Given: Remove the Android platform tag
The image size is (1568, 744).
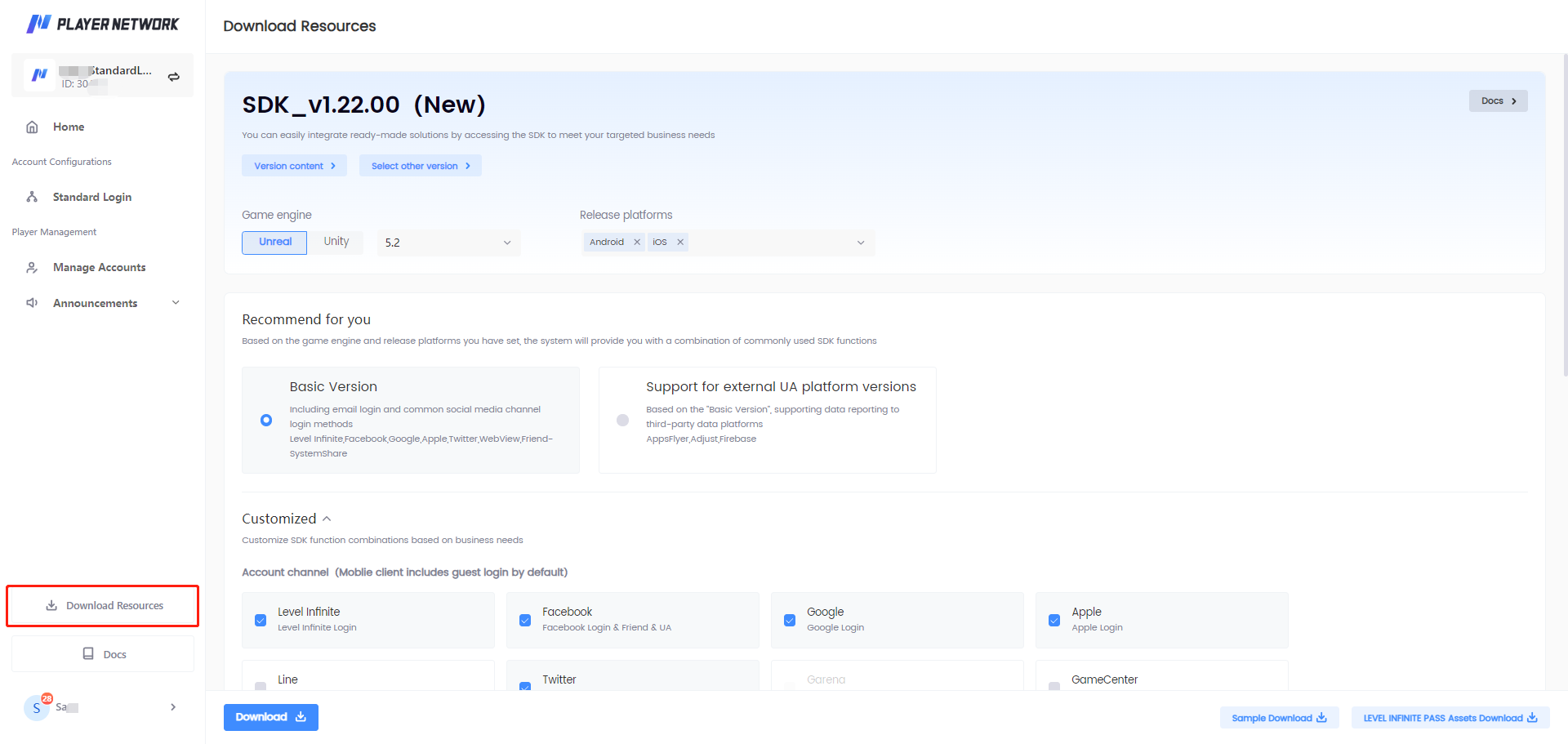Looking at the screenshot, I should click(638, 242).
